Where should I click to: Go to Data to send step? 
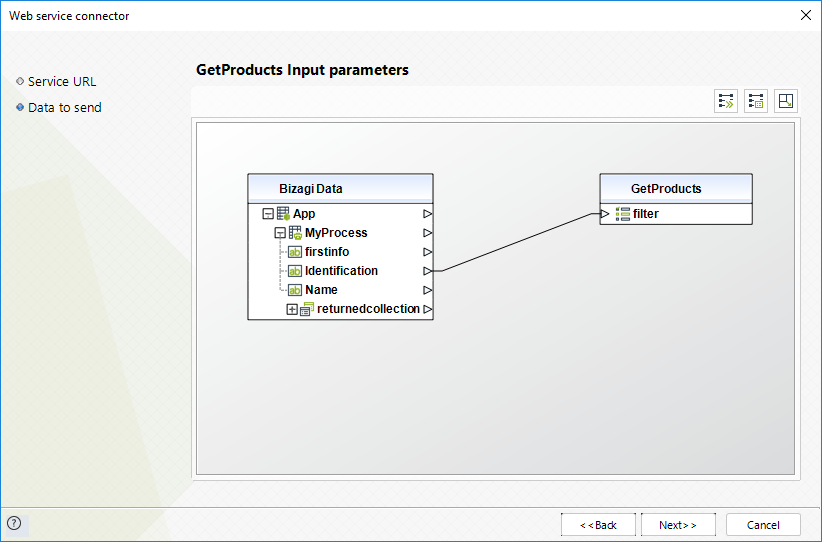pos(64,107)
